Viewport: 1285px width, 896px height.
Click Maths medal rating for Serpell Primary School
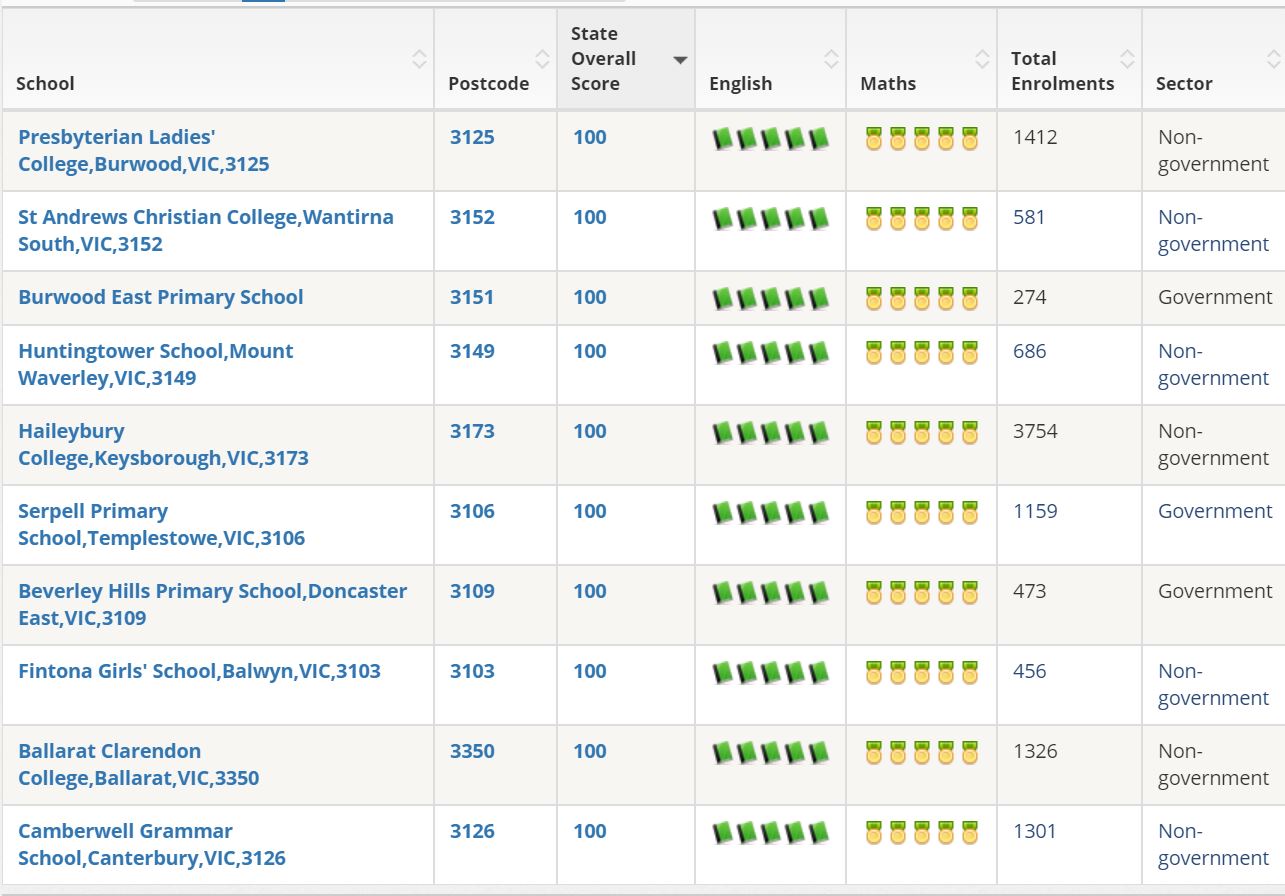pos(921,512)
